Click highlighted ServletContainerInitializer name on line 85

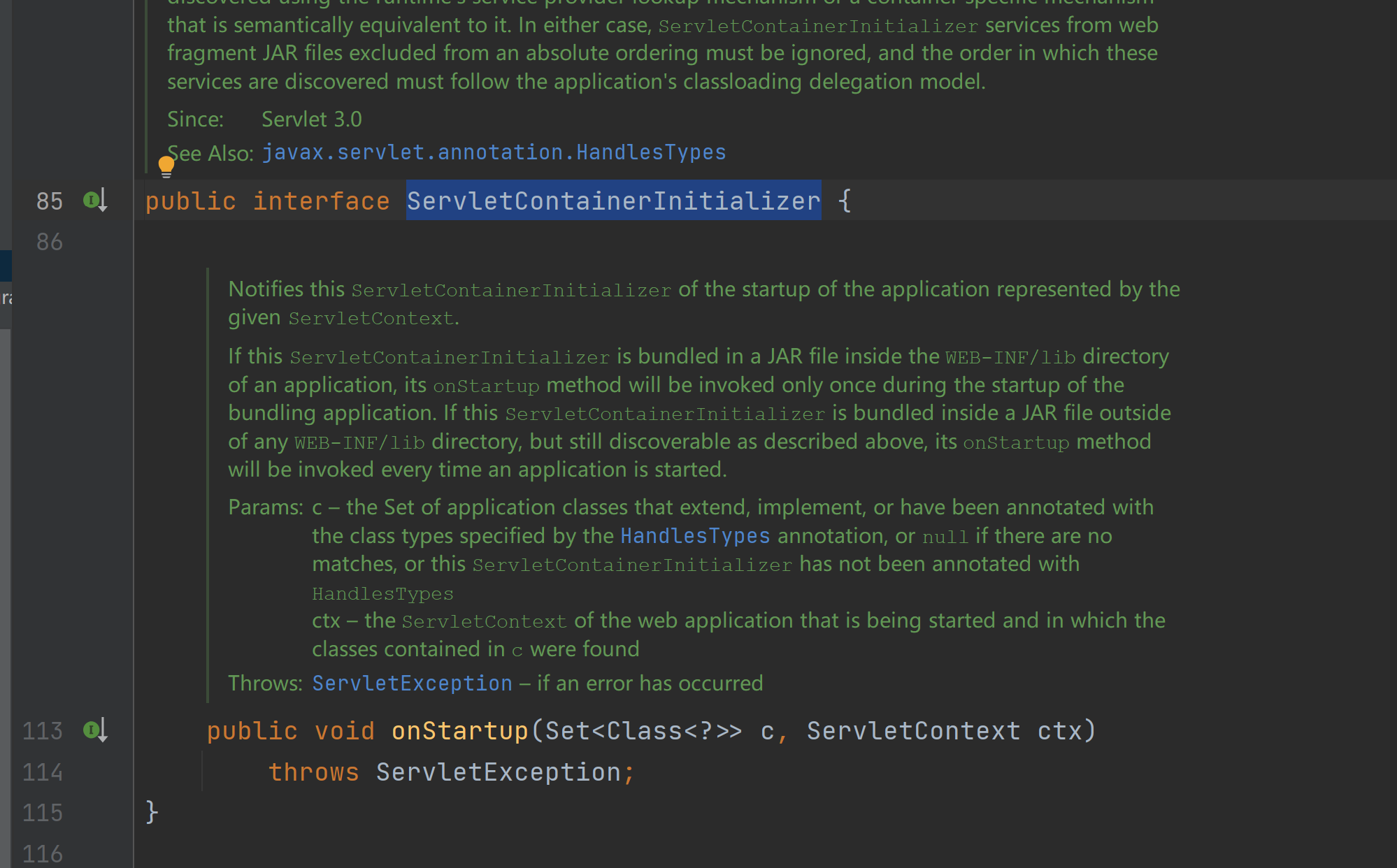coord(613,201)
